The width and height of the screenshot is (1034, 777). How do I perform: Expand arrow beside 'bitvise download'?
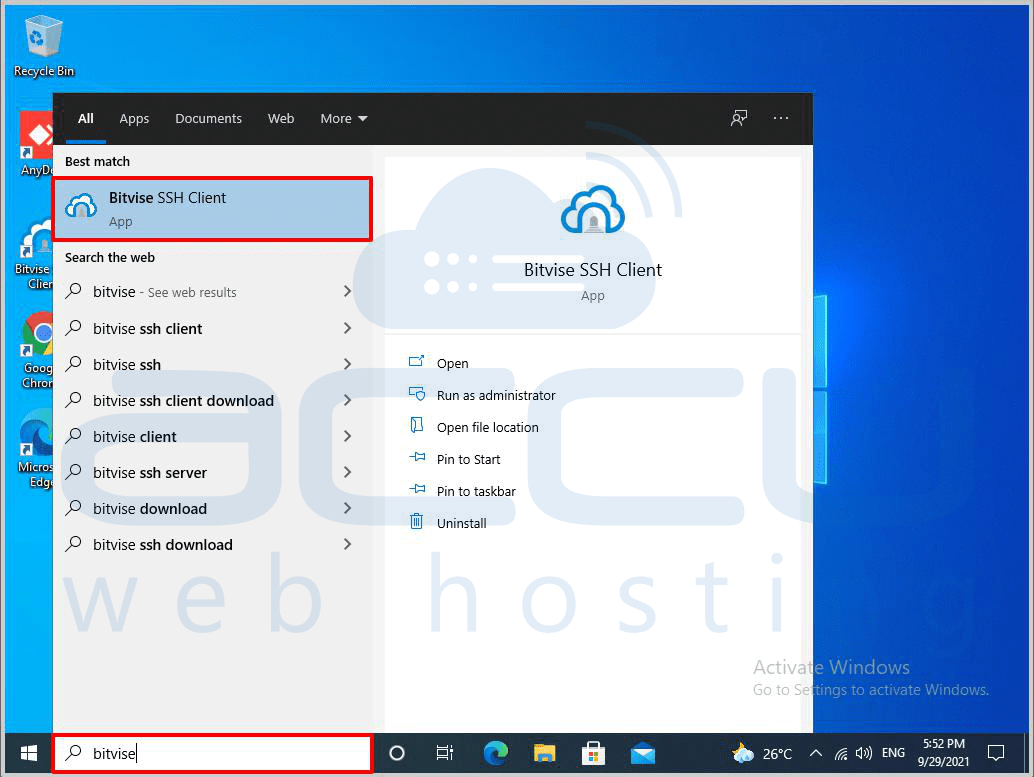click(x=348, y=508)
